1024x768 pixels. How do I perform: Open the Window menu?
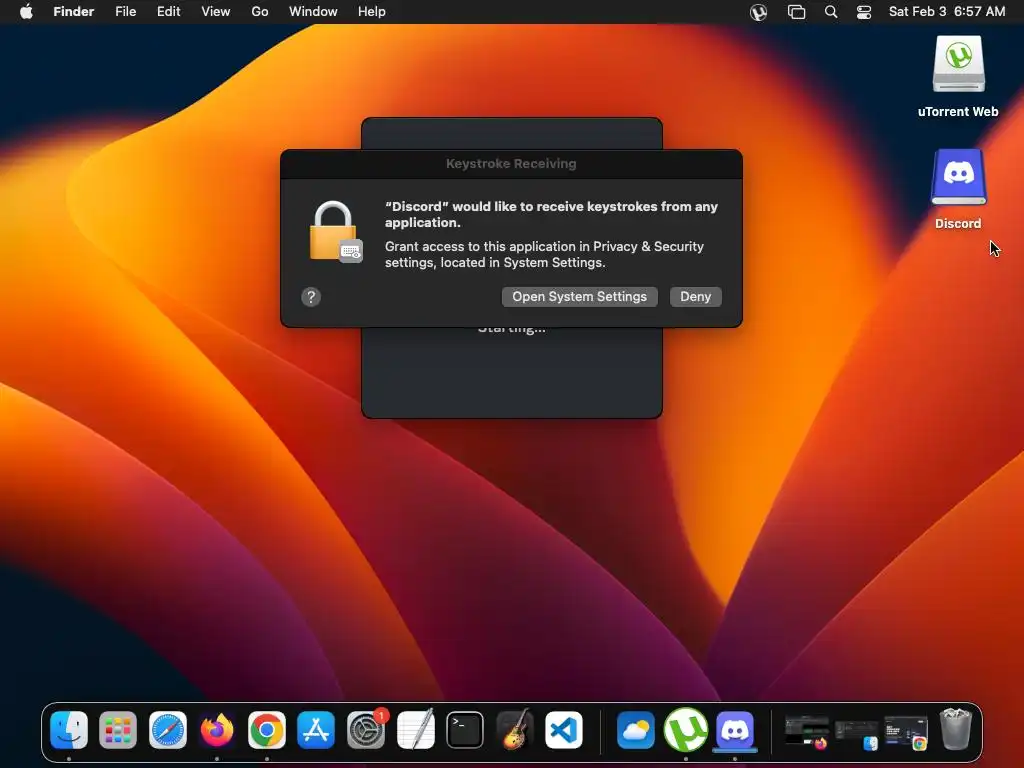click(x=313, y=12)
